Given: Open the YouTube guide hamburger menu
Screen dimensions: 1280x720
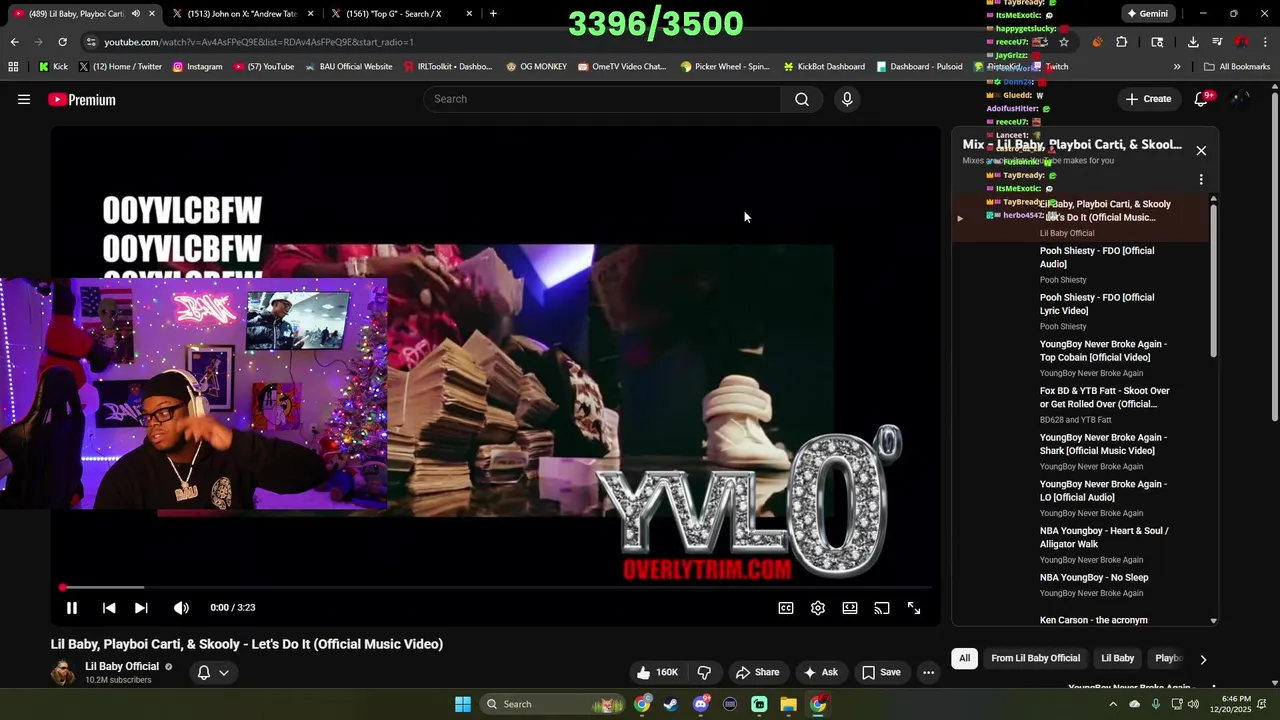Looking at the screenshot, I should click(x=24, y=99).
